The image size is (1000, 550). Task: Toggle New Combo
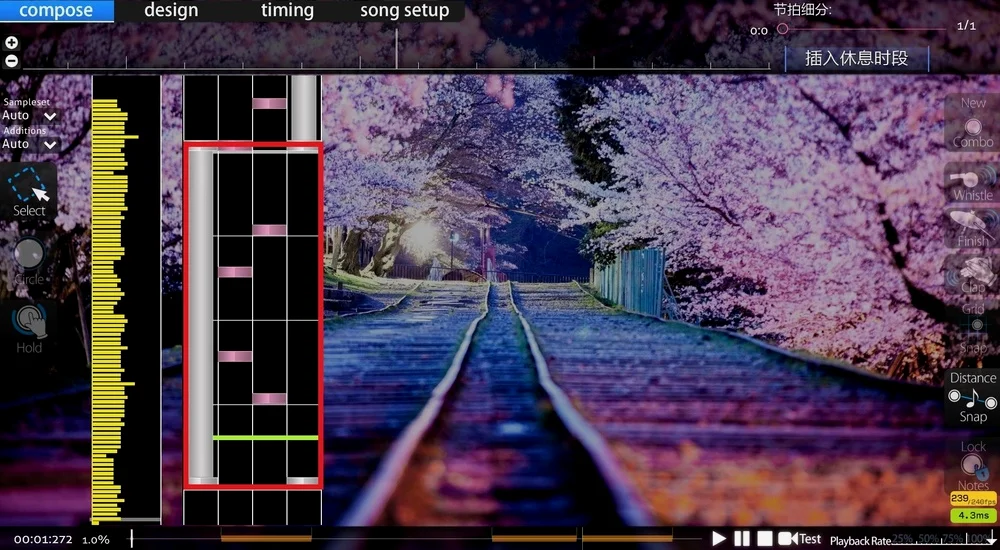click(973, 123)
